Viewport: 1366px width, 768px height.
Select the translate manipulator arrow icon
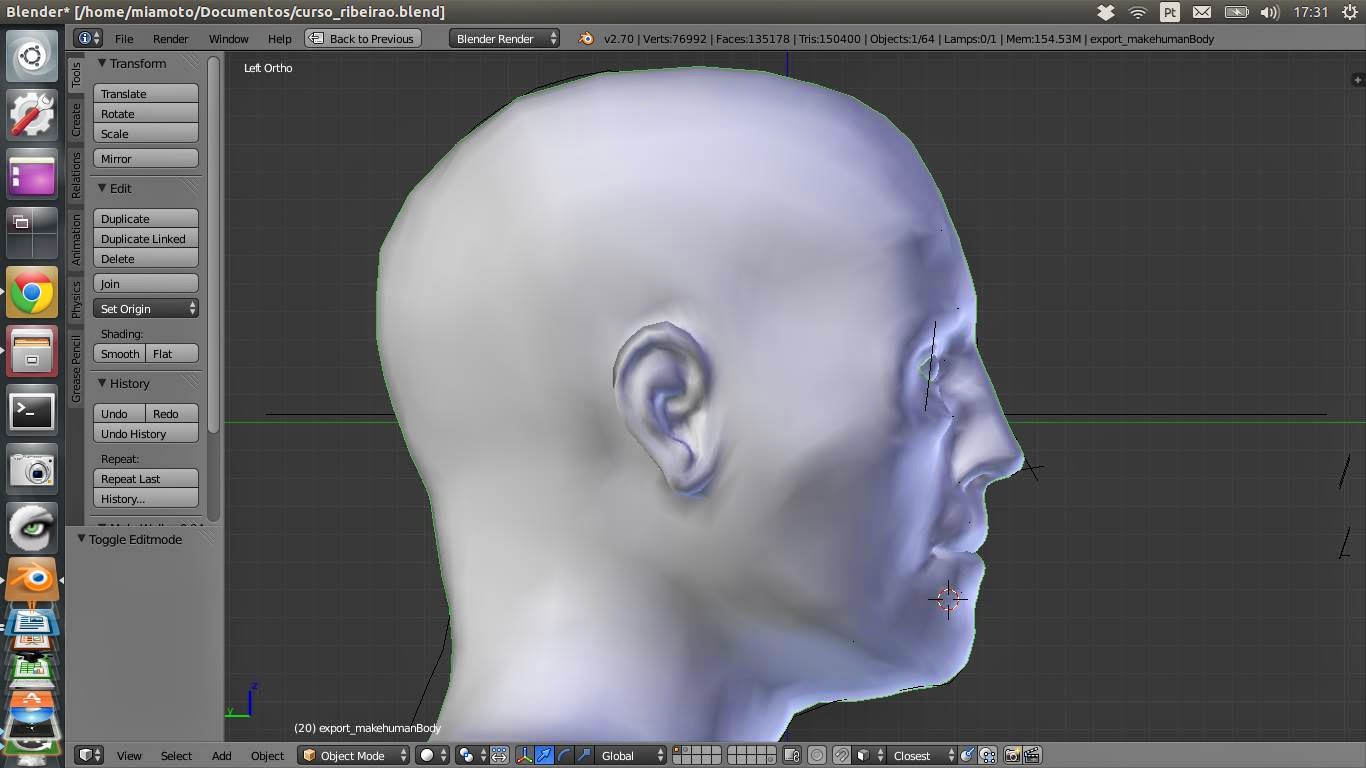pyautogui.click(x=544, y=755)
